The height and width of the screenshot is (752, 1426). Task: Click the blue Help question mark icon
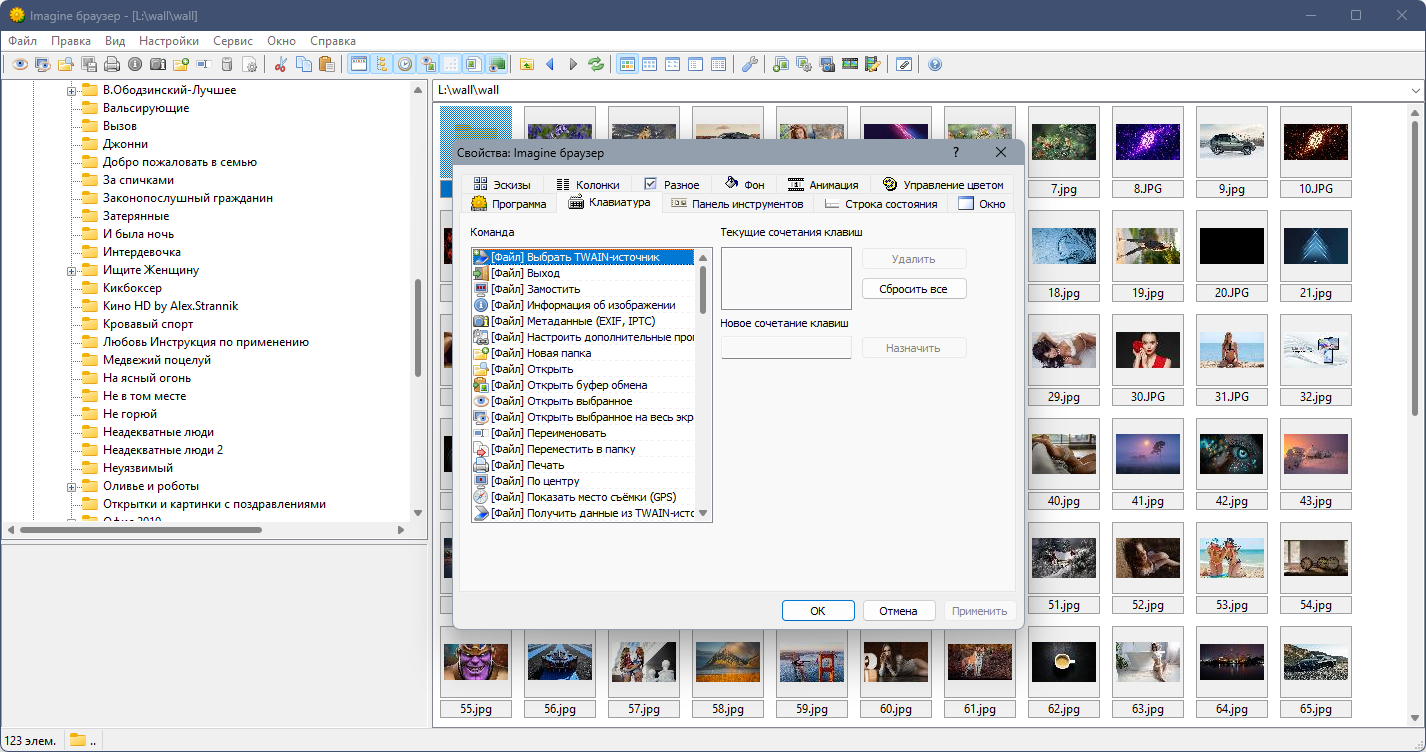[935, 65]
